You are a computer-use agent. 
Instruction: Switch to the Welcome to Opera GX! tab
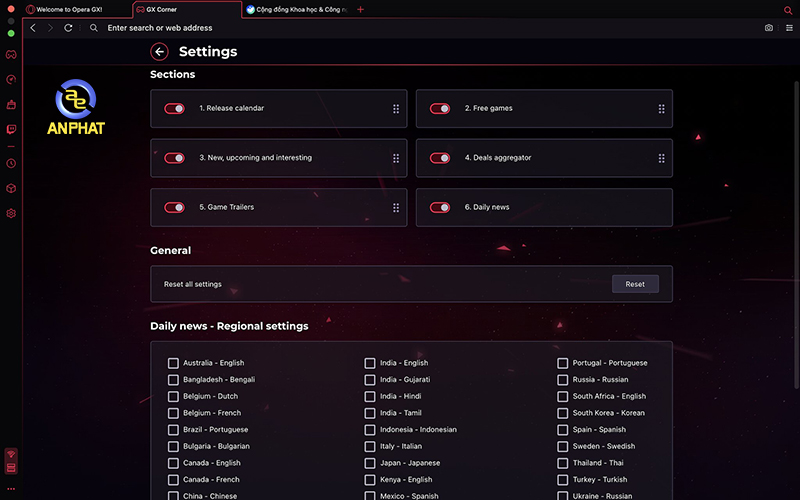coord(72,9)
